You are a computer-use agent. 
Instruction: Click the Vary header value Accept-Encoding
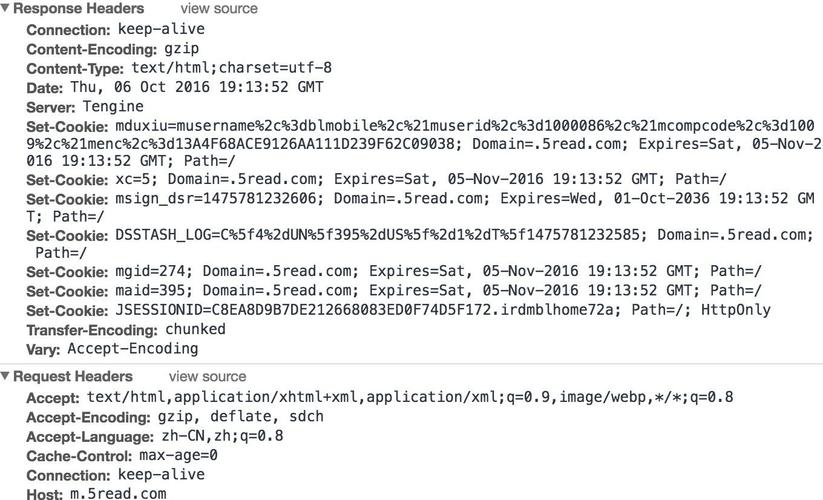click(x=132, y=349)
